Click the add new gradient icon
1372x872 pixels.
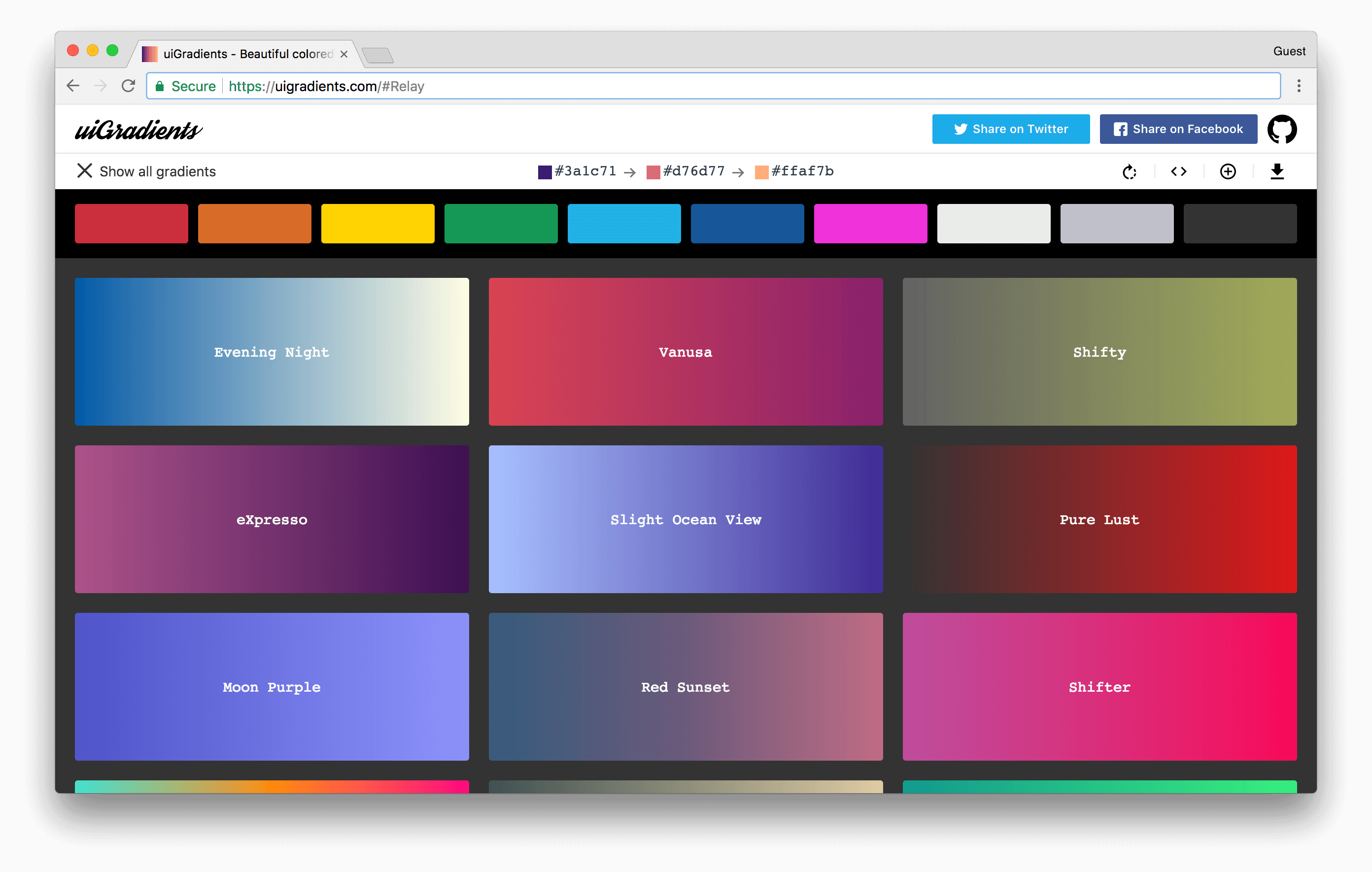[1228, 171]
